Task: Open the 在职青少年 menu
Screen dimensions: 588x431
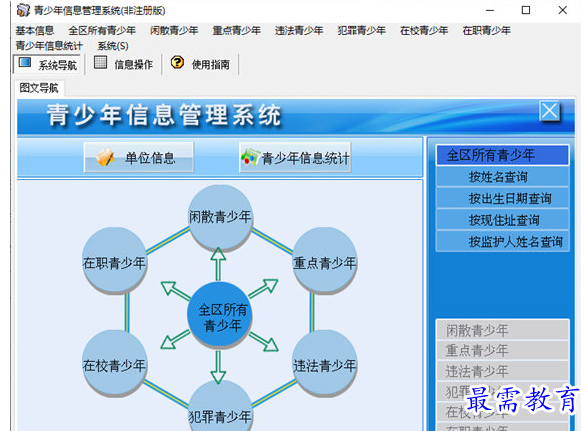Action: pyautogui.click(x=487, y=30)
